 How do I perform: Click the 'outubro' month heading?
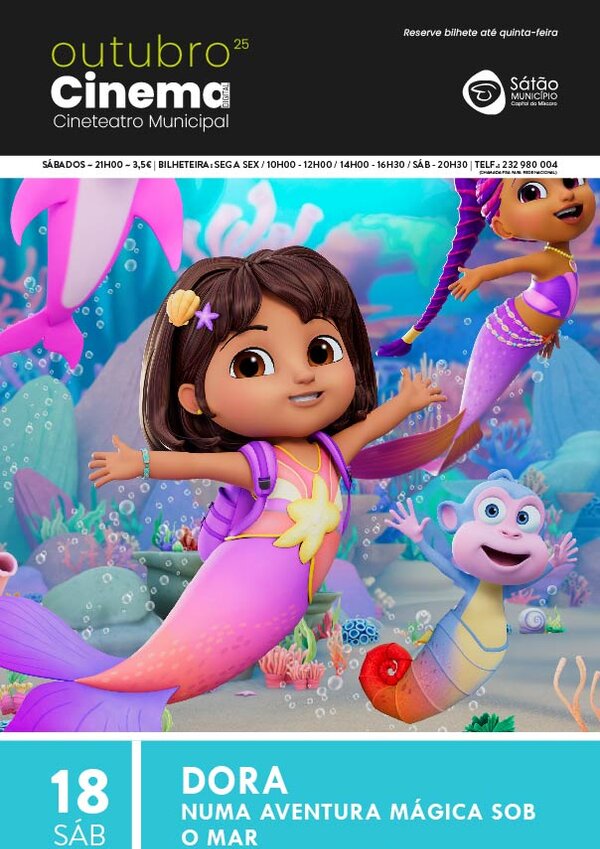[141, 53]
